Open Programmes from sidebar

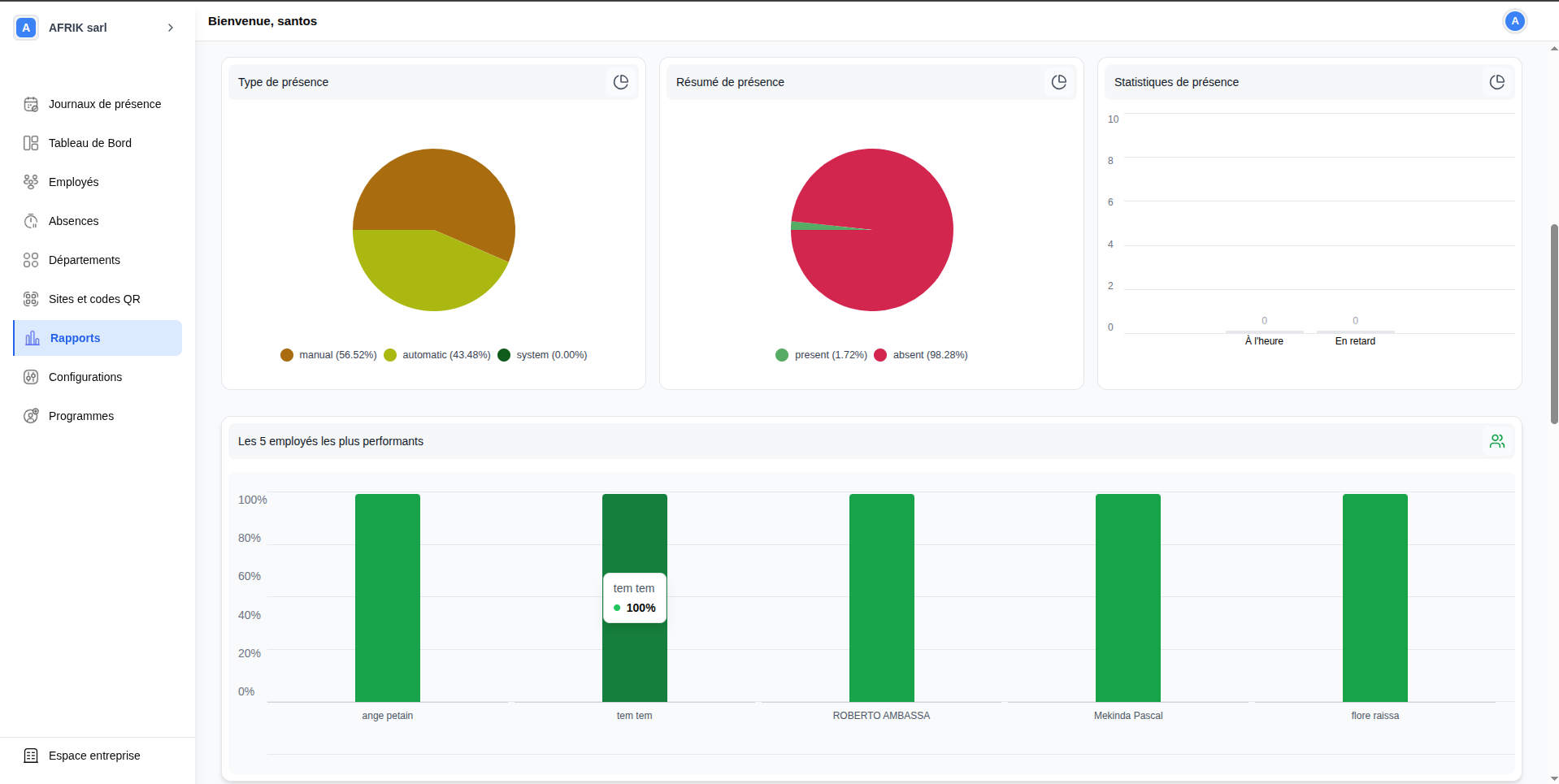point(80,416)
